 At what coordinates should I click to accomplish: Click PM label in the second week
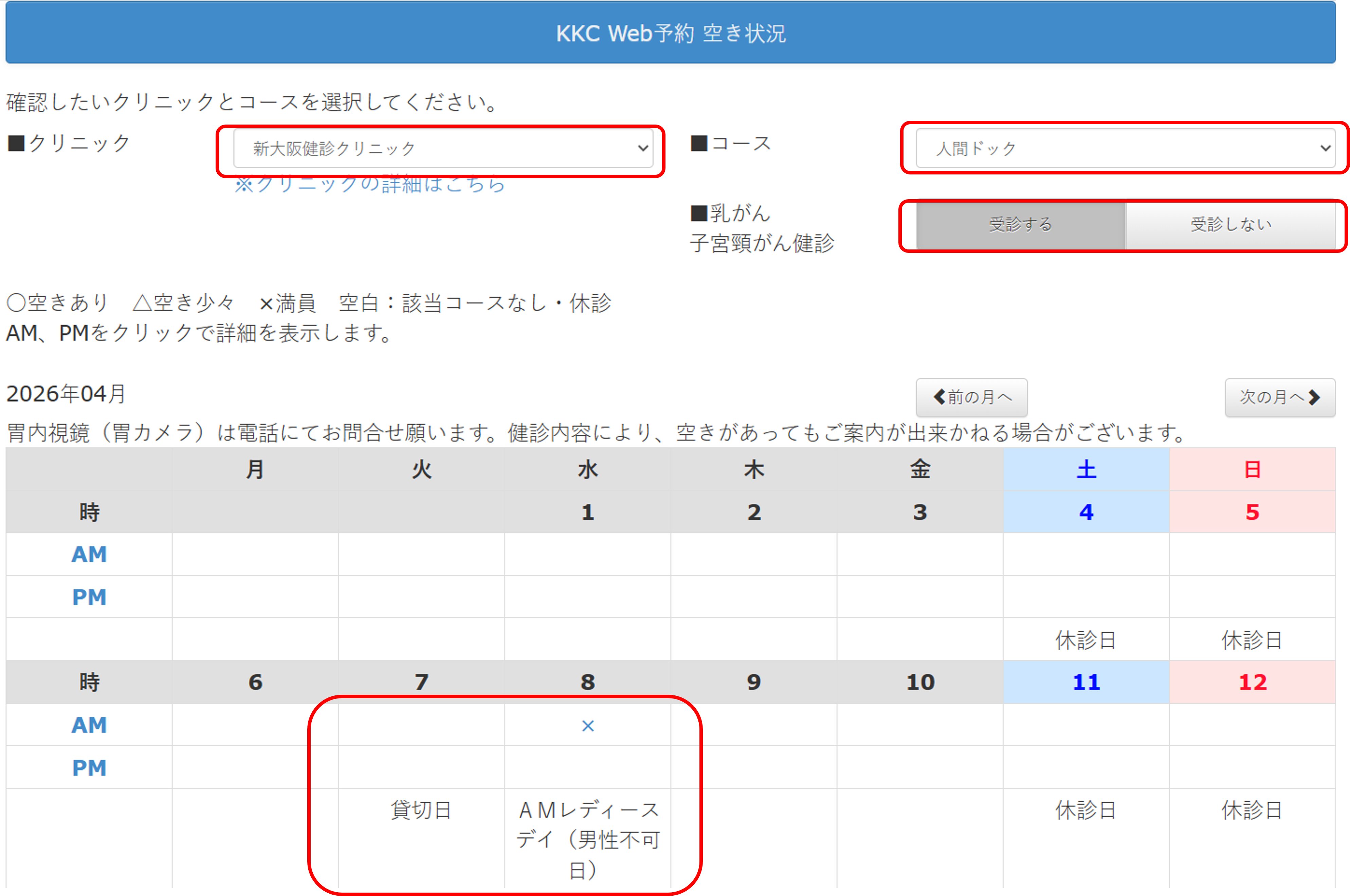[89, 768]
